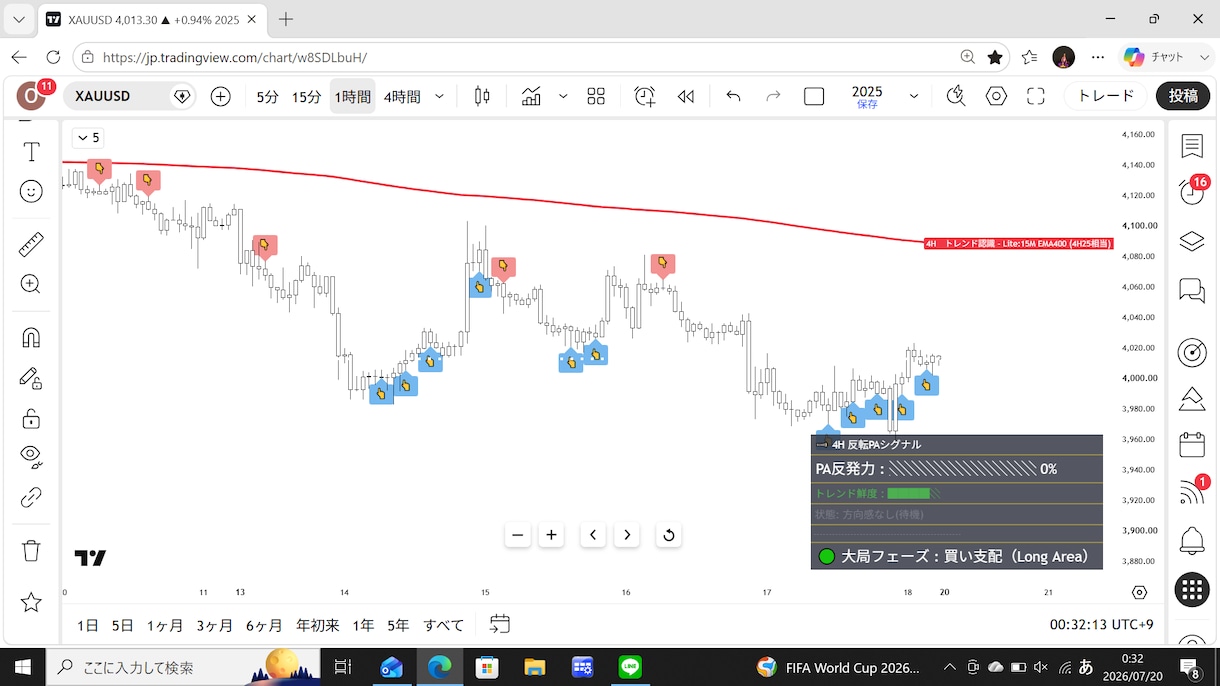Switch chart to the 5分 timeframe
Image resolution: width=1220 pixels, height=686 pixels.
point(267,97)
